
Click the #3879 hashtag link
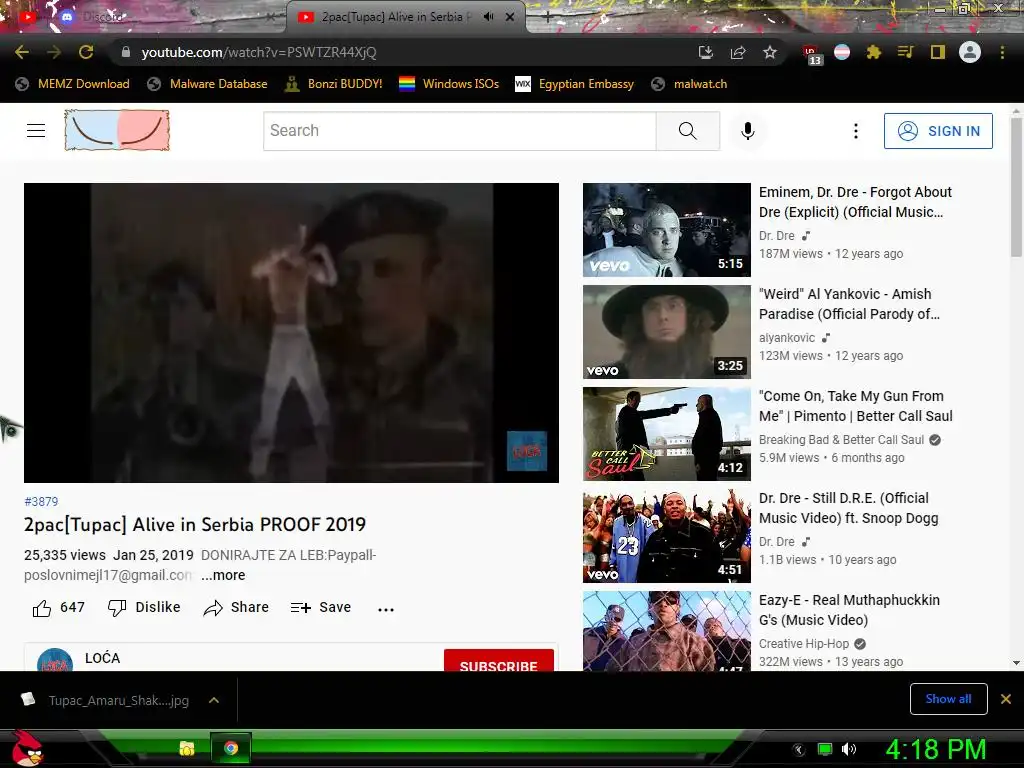pos(41,502)
